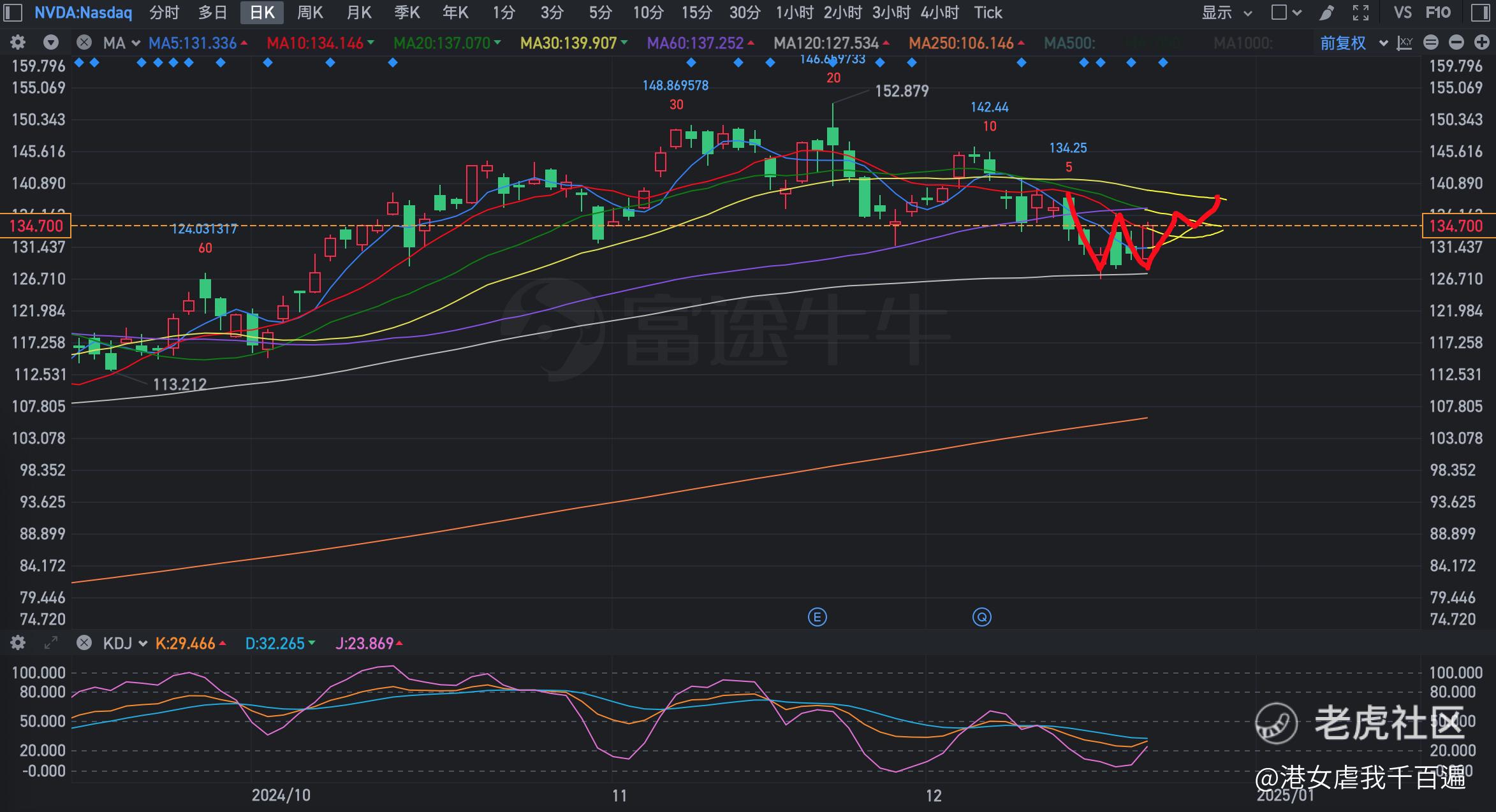Viewport: 1496px width, 812px height.
Task: Expand the KDJ sub-chart panel
Action: click(51, 643)
